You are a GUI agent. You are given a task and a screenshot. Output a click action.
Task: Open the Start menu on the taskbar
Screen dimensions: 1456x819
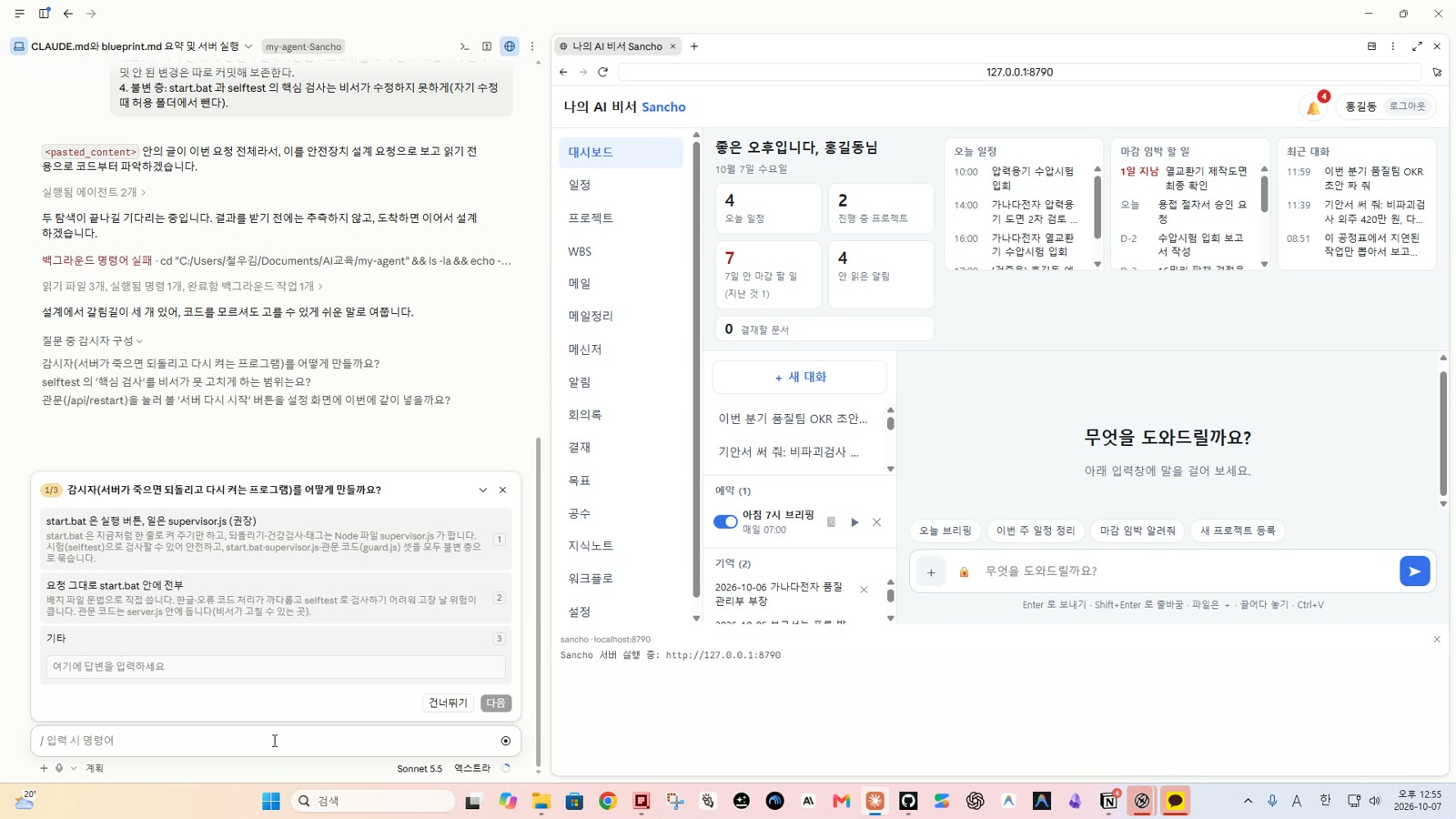pyautogui.click(x=271, y=801)
